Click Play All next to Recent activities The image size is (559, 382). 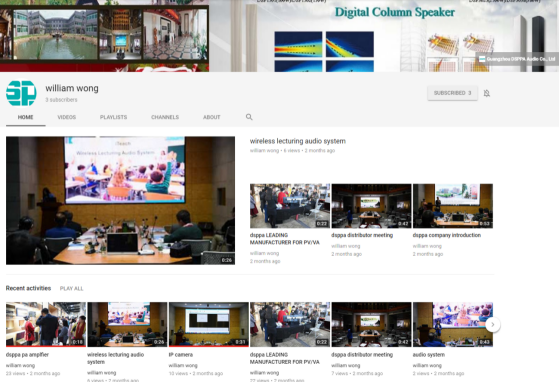pyautogui.click(x=72, y=289)
